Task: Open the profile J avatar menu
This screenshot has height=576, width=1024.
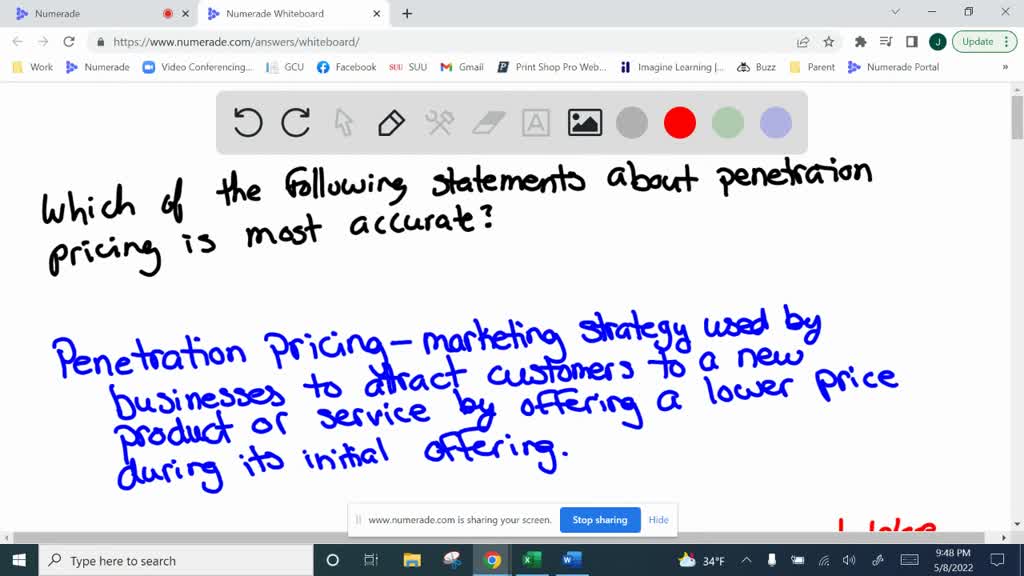Action: 938,42
